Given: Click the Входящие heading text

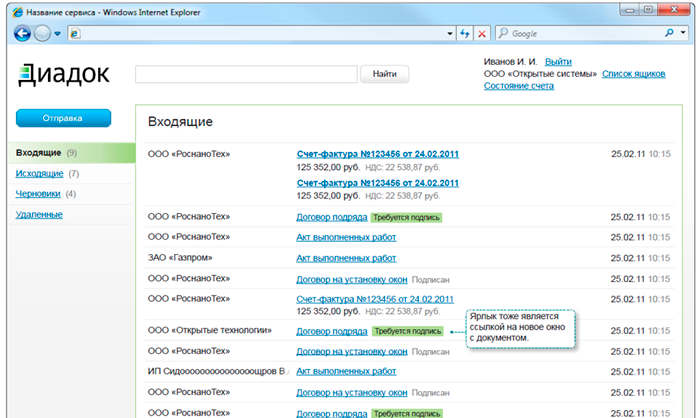Looking at the screenshot, I should tap(180, 122).
